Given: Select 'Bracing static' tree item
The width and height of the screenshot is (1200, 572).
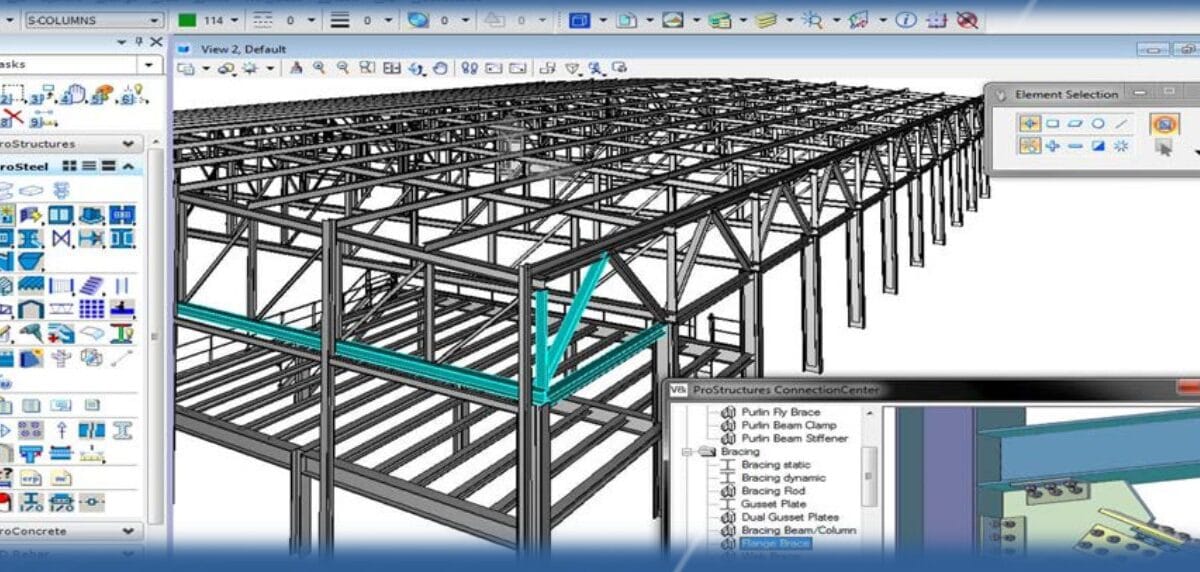Looking at the screenshot, I should 776,465.
